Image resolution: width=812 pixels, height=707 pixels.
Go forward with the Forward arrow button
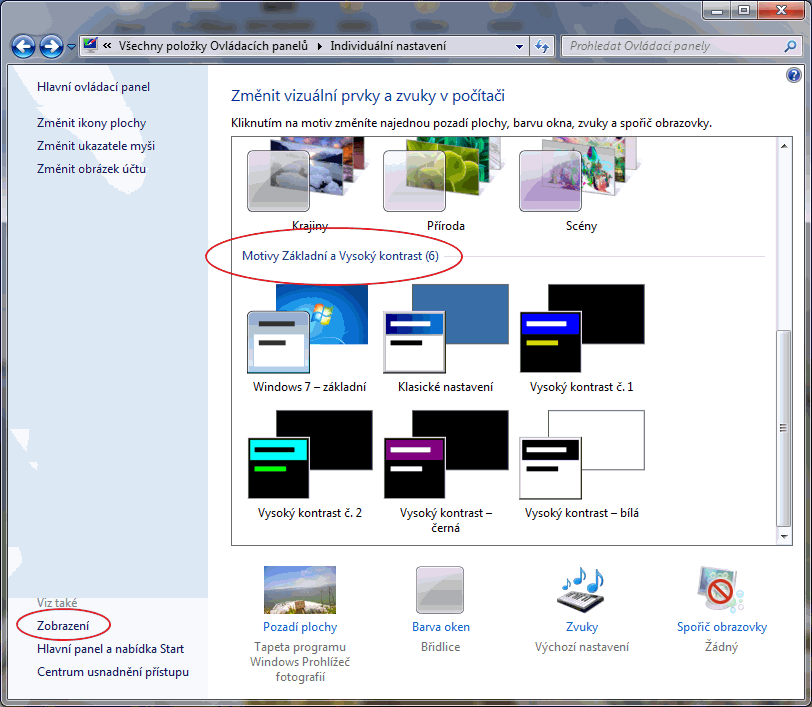[51, 47]
